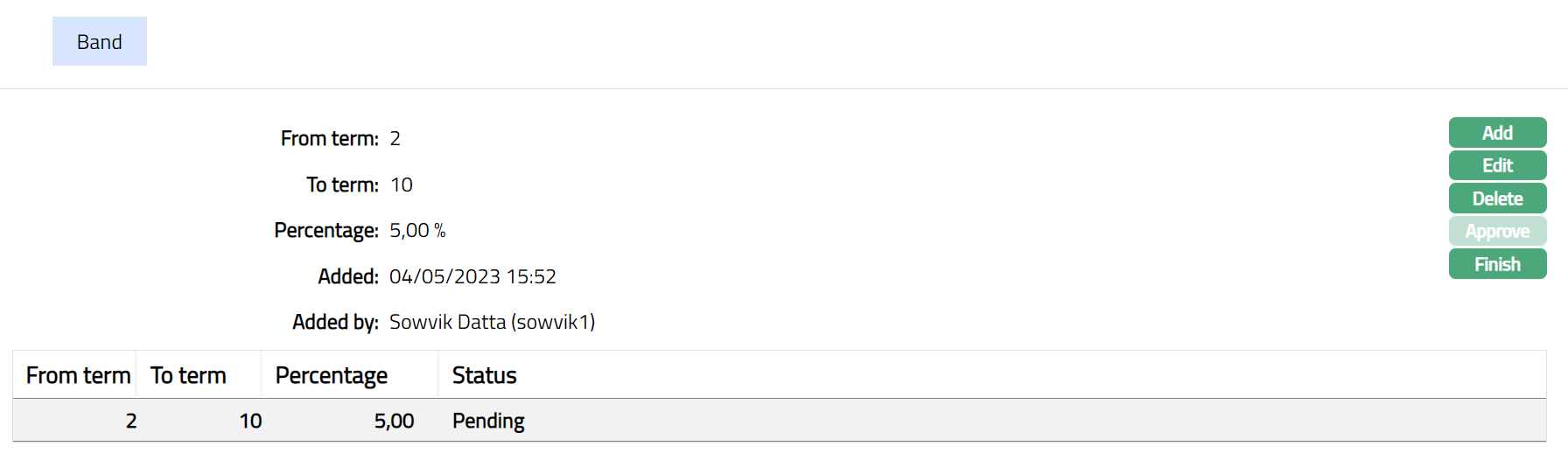The height and width of the screenshot is (460, 1568).
Task: Click the Percentage column header
Action: point(331,375)
